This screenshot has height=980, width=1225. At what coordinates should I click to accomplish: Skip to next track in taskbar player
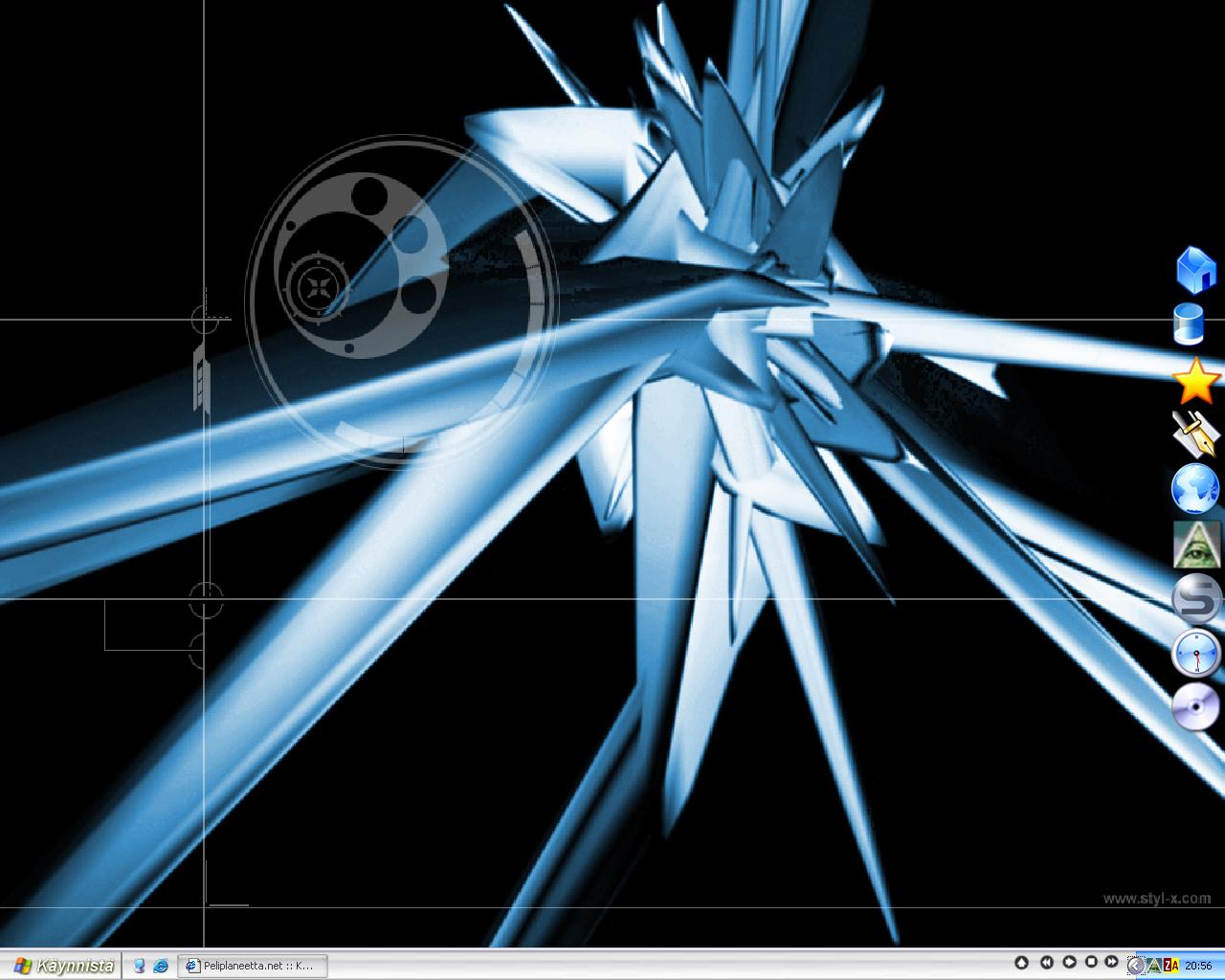pos(1111,962)
